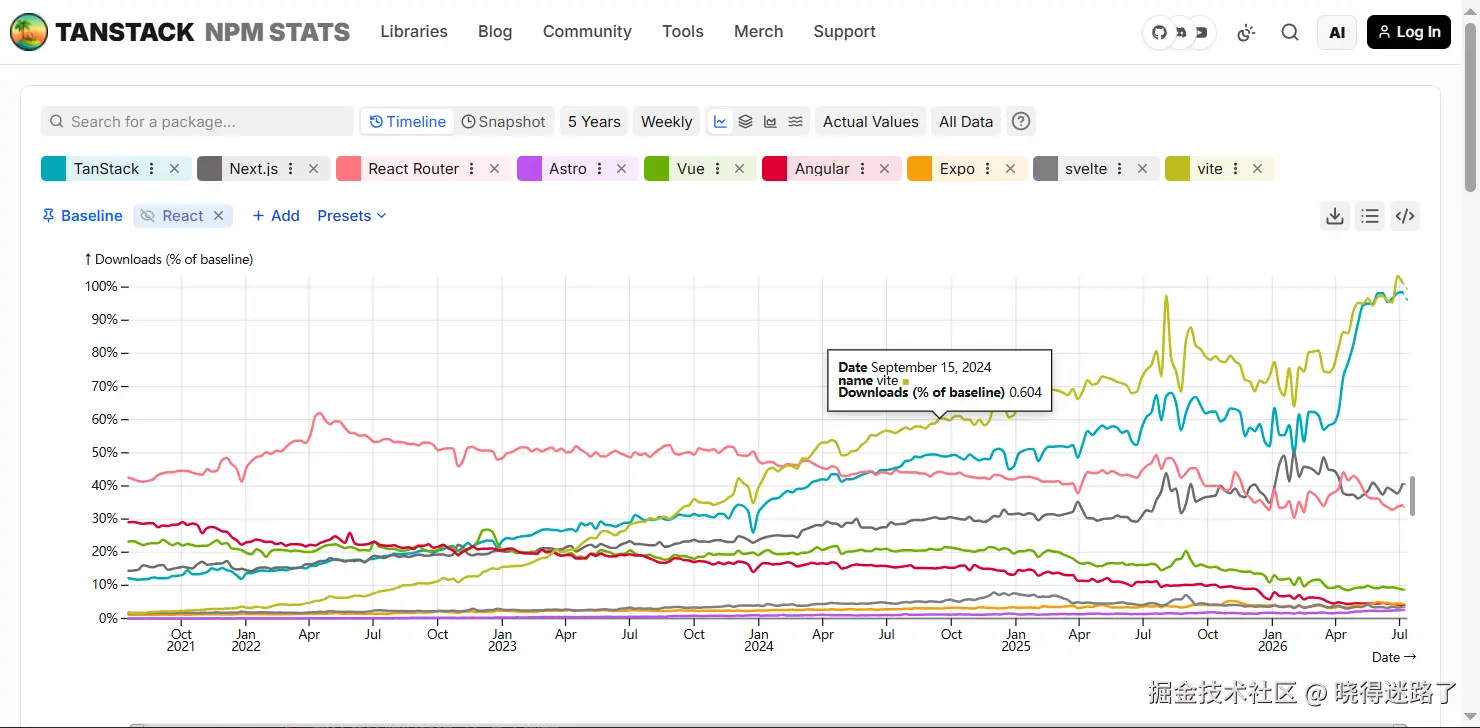
Task: Open vite chip options menu
Action: [x=1235, y=169]
